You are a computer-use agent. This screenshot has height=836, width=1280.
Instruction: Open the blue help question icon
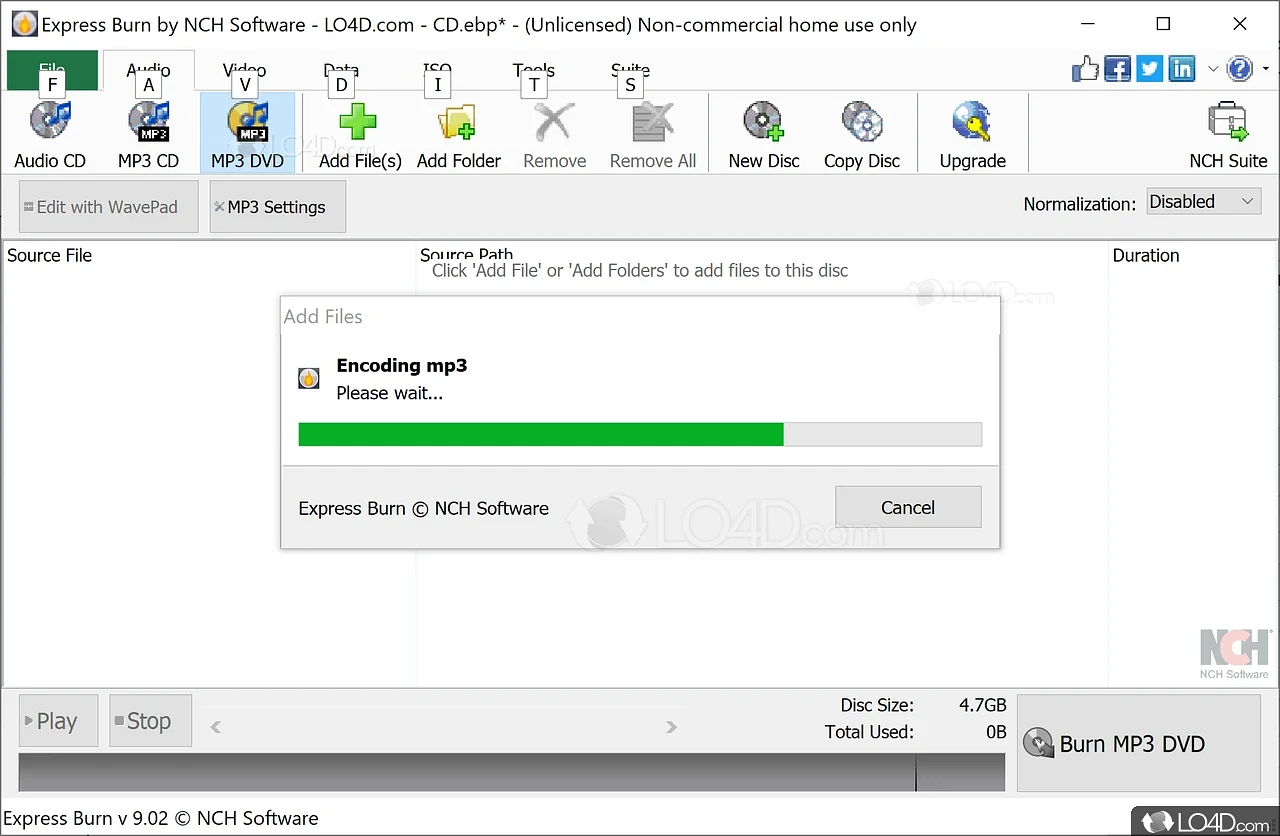click(1239, 68)
